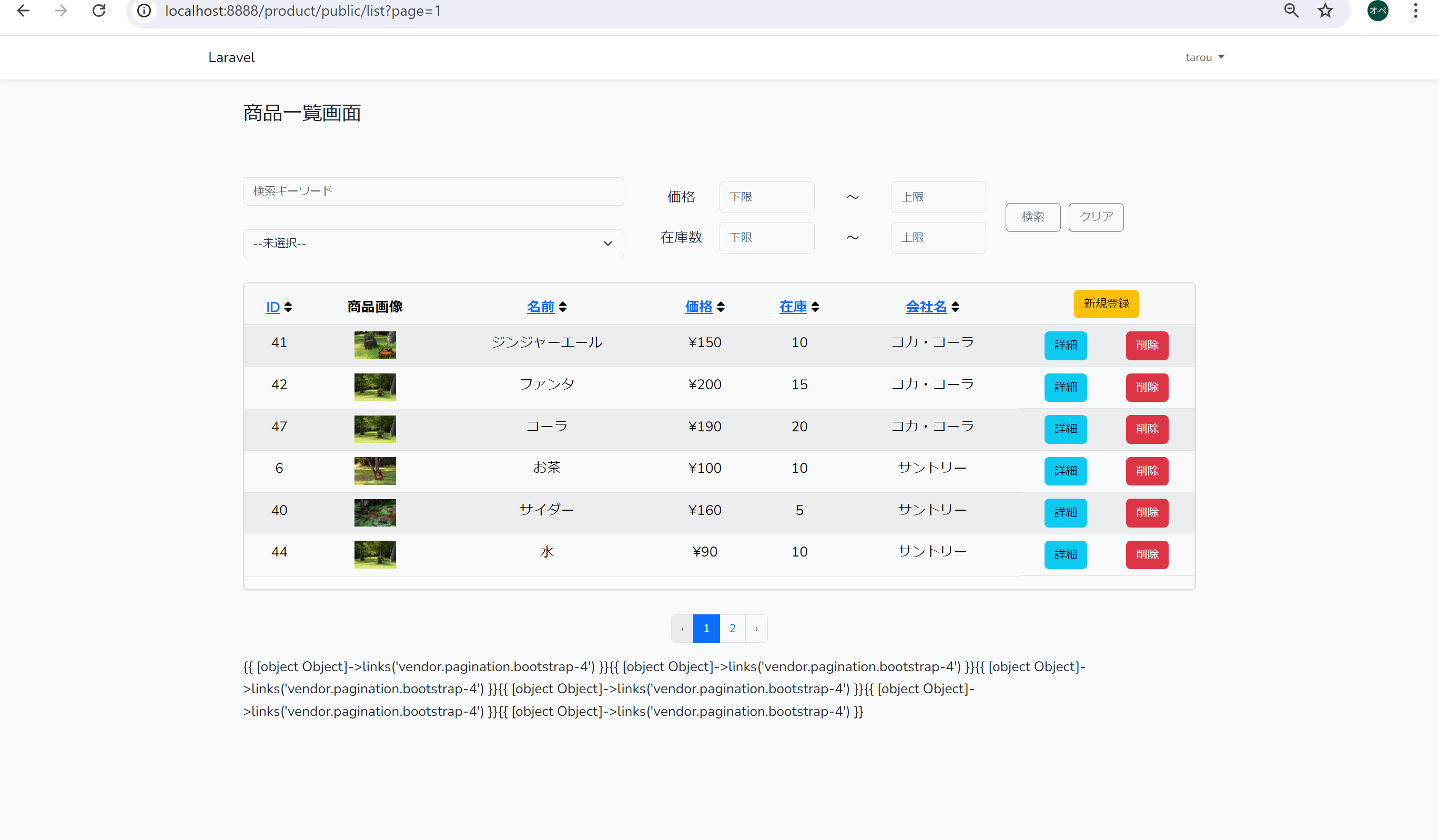Click the yellow 新規登録 button
Viewport: 1439px width, 840px height.
click(x=1106, y=304)
